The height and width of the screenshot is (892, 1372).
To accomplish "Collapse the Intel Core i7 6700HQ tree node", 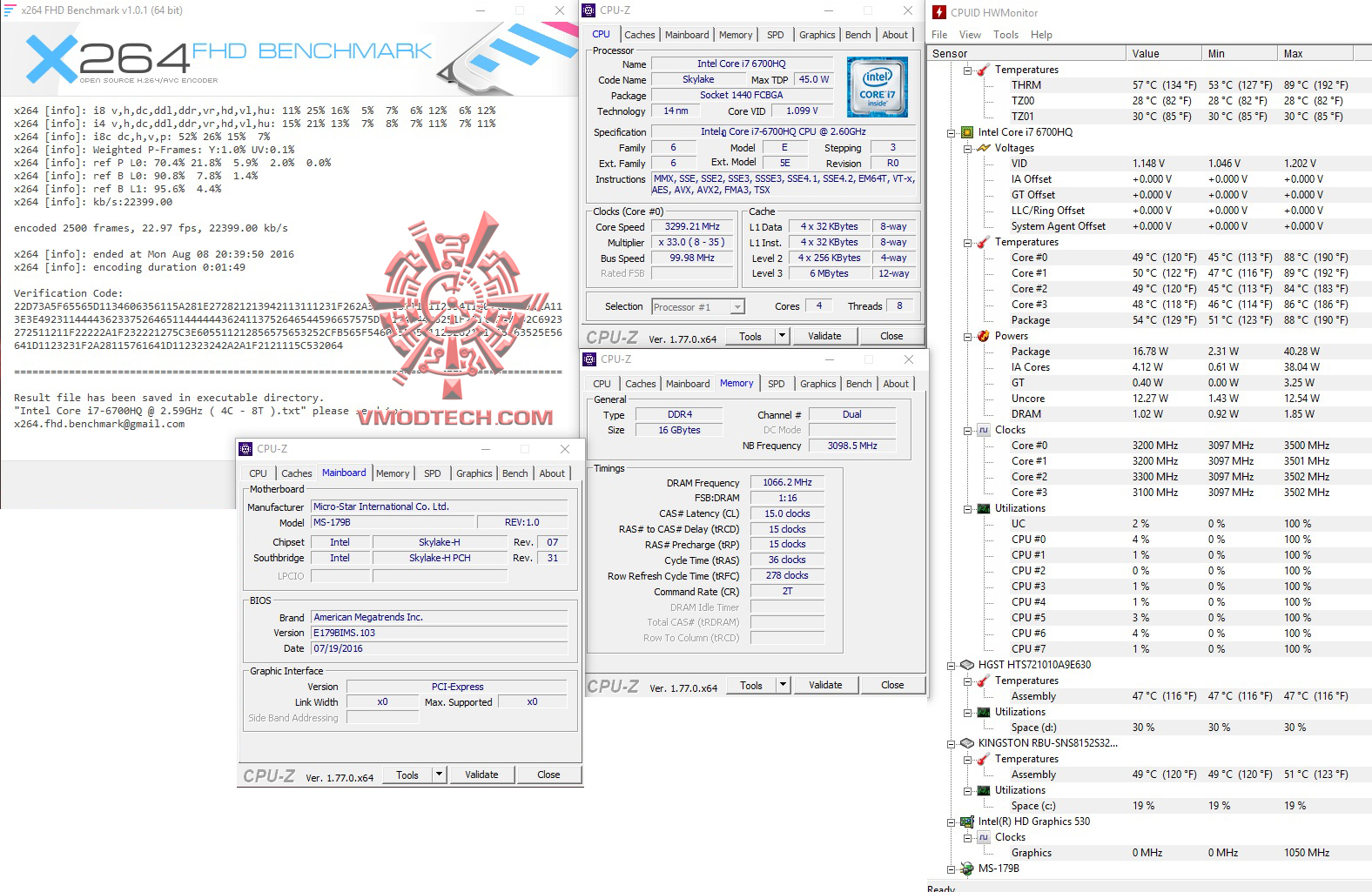I will tap(952, 133).
